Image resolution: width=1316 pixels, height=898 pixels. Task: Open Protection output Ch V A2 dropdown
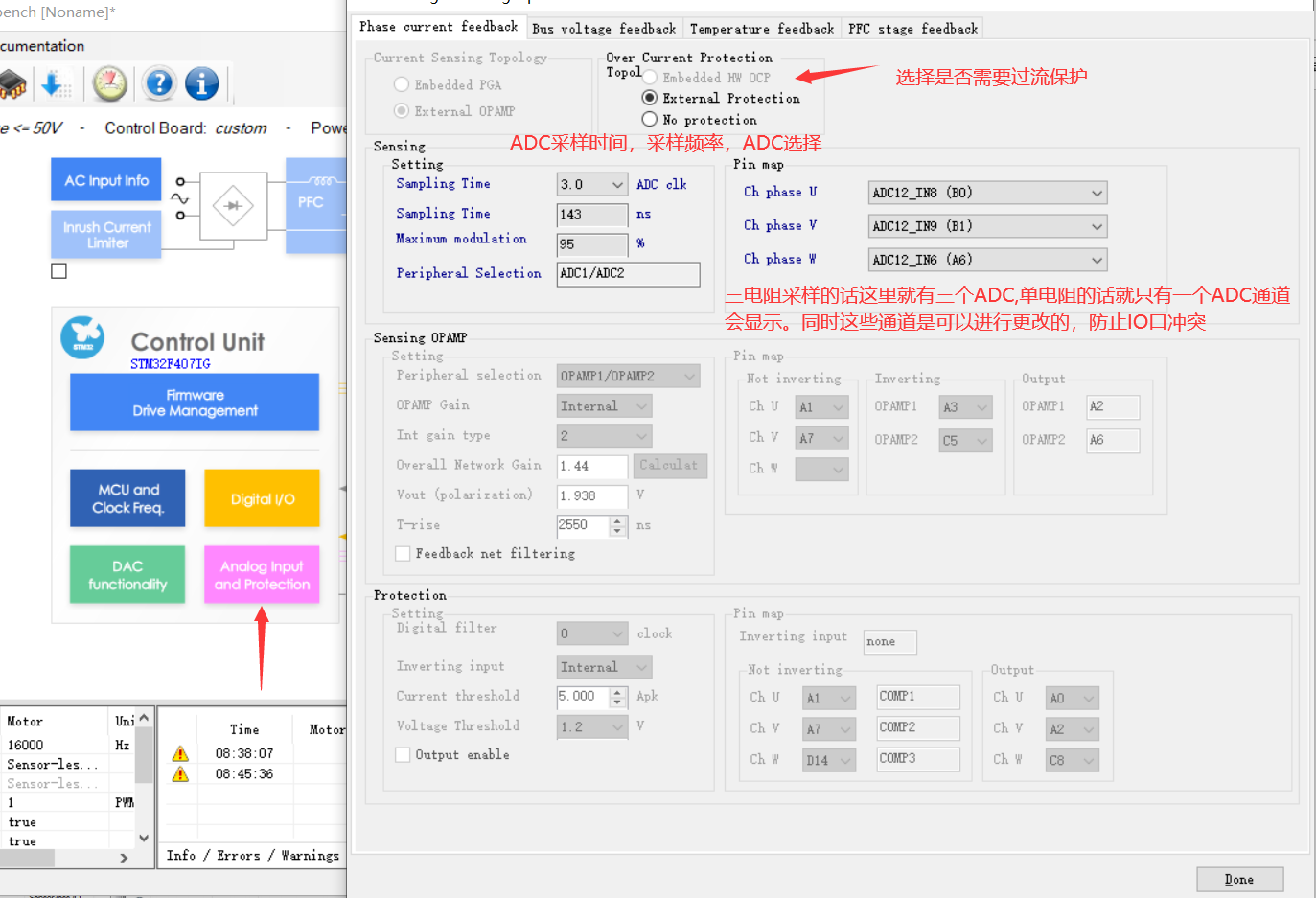tap(1073, 729)
